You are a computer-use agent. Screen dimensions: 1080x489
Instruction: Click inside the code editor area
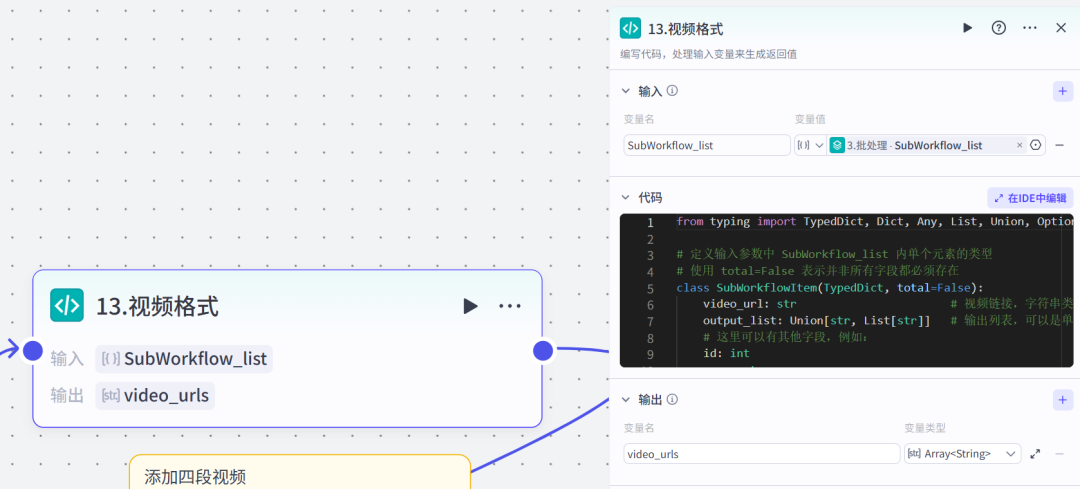(847, 290)
